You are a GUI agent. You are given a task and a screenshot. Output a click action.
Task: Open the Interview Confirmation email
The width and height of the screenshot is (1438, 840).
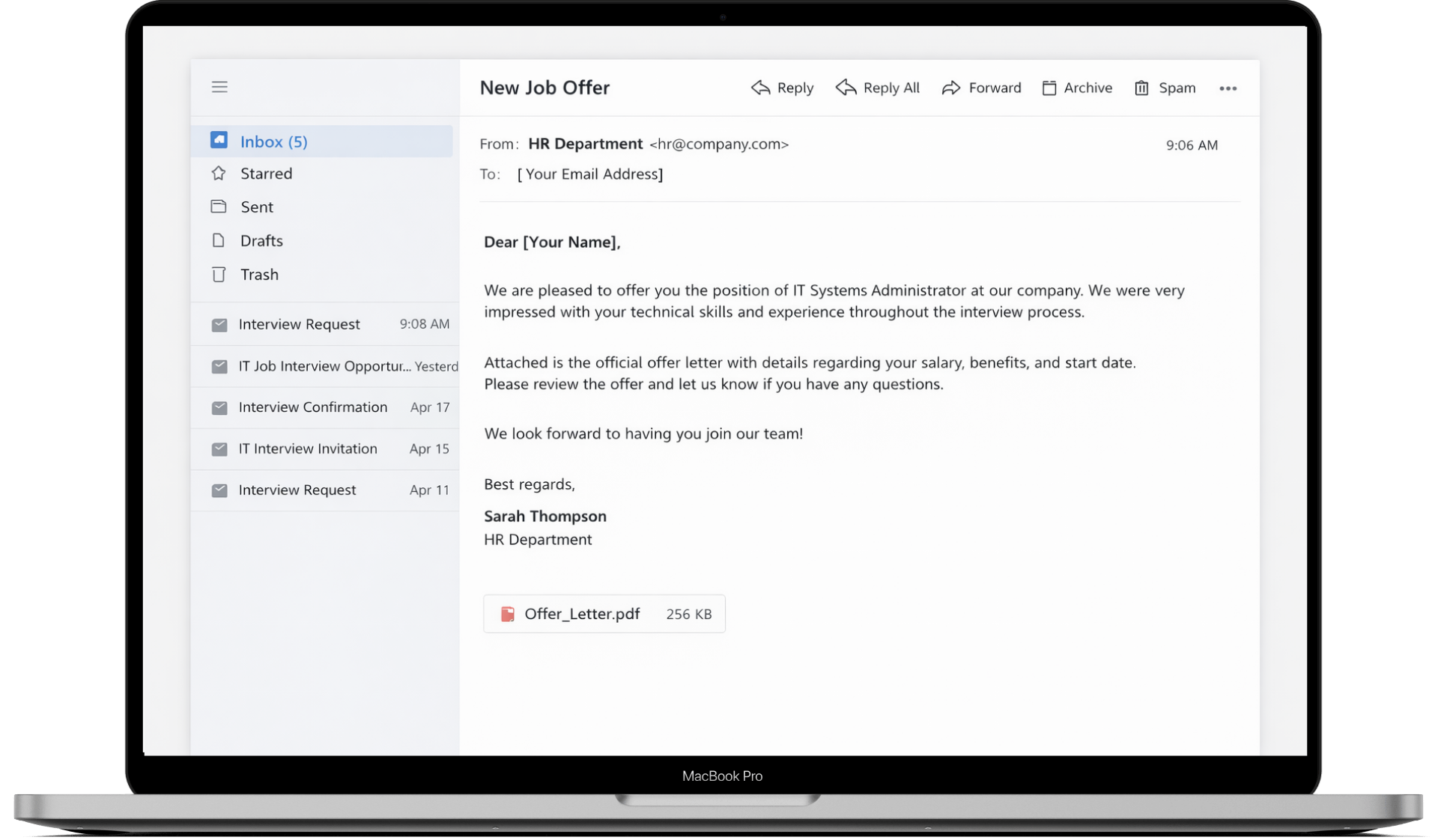pos(325,407)
